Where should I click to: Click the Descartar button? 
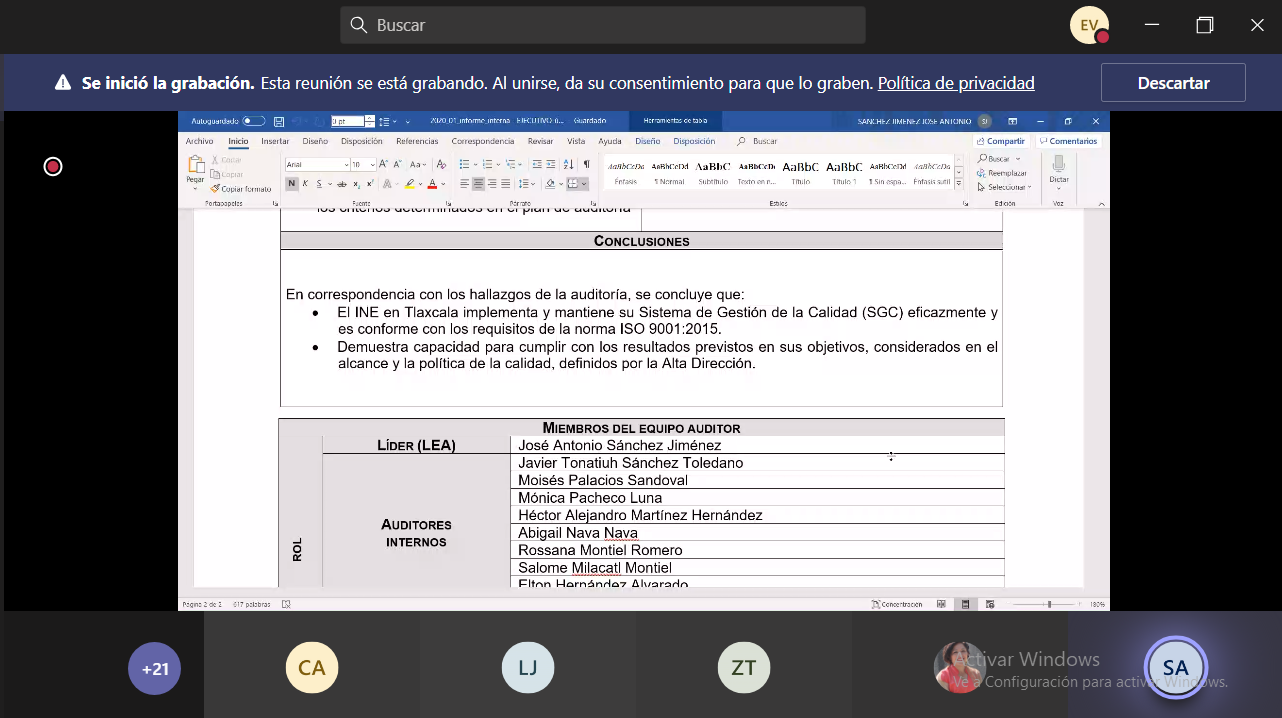click(x=1173, y=83)
